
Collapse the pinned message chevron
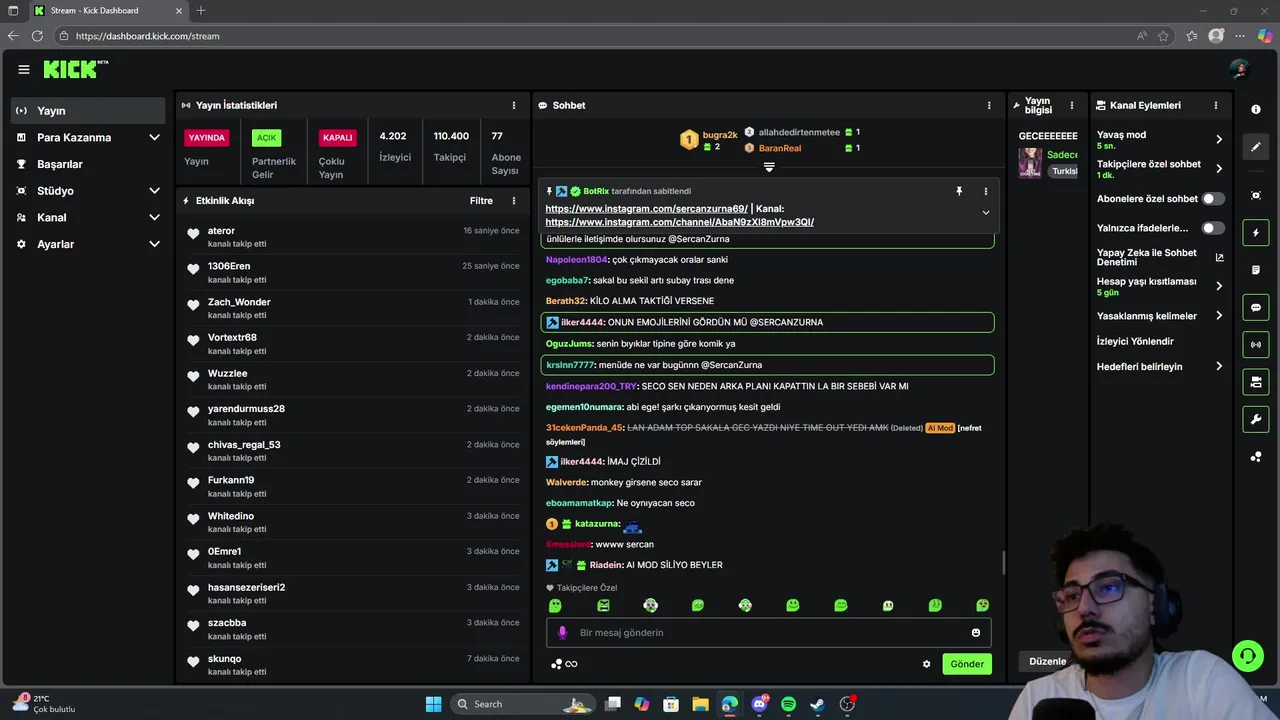pos(985,212)
